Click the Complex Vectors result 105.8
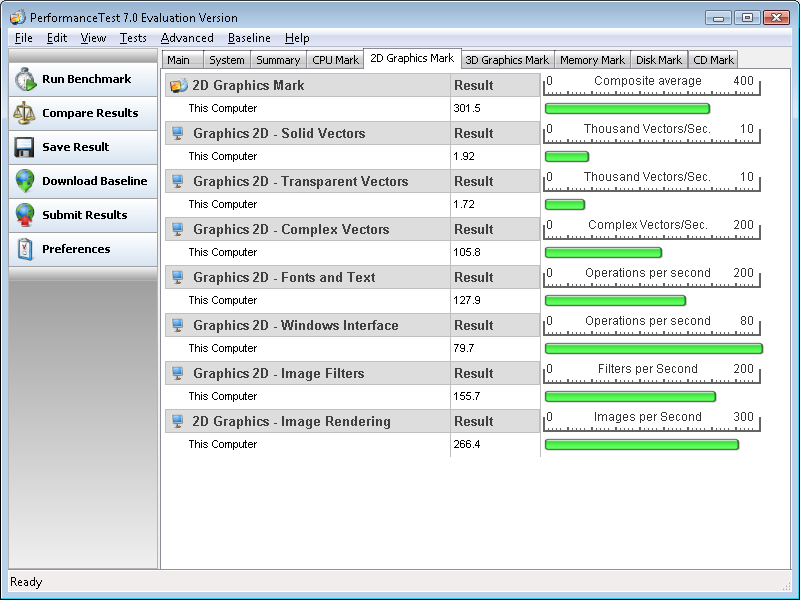The image size is (800, 600). tap(467, 253)
